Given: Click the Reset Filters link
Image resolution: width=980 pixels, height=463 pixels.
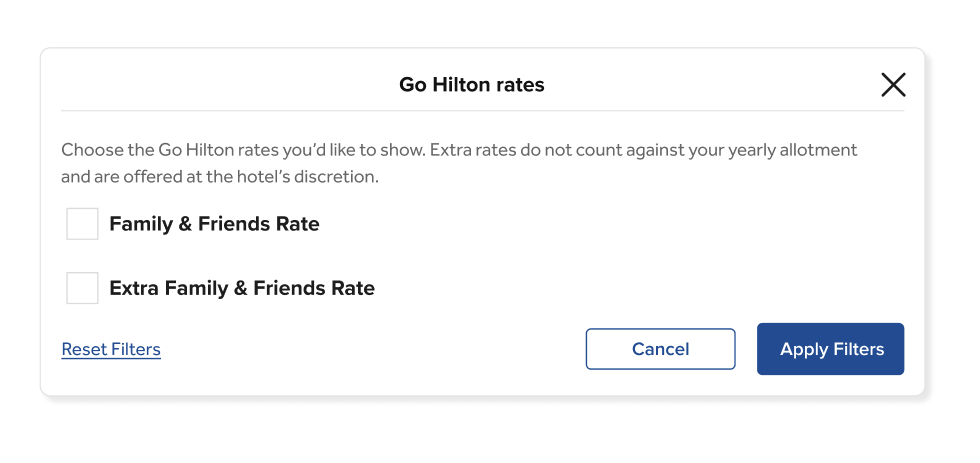Looking at the screenshot, I should [x=111, y=349].
